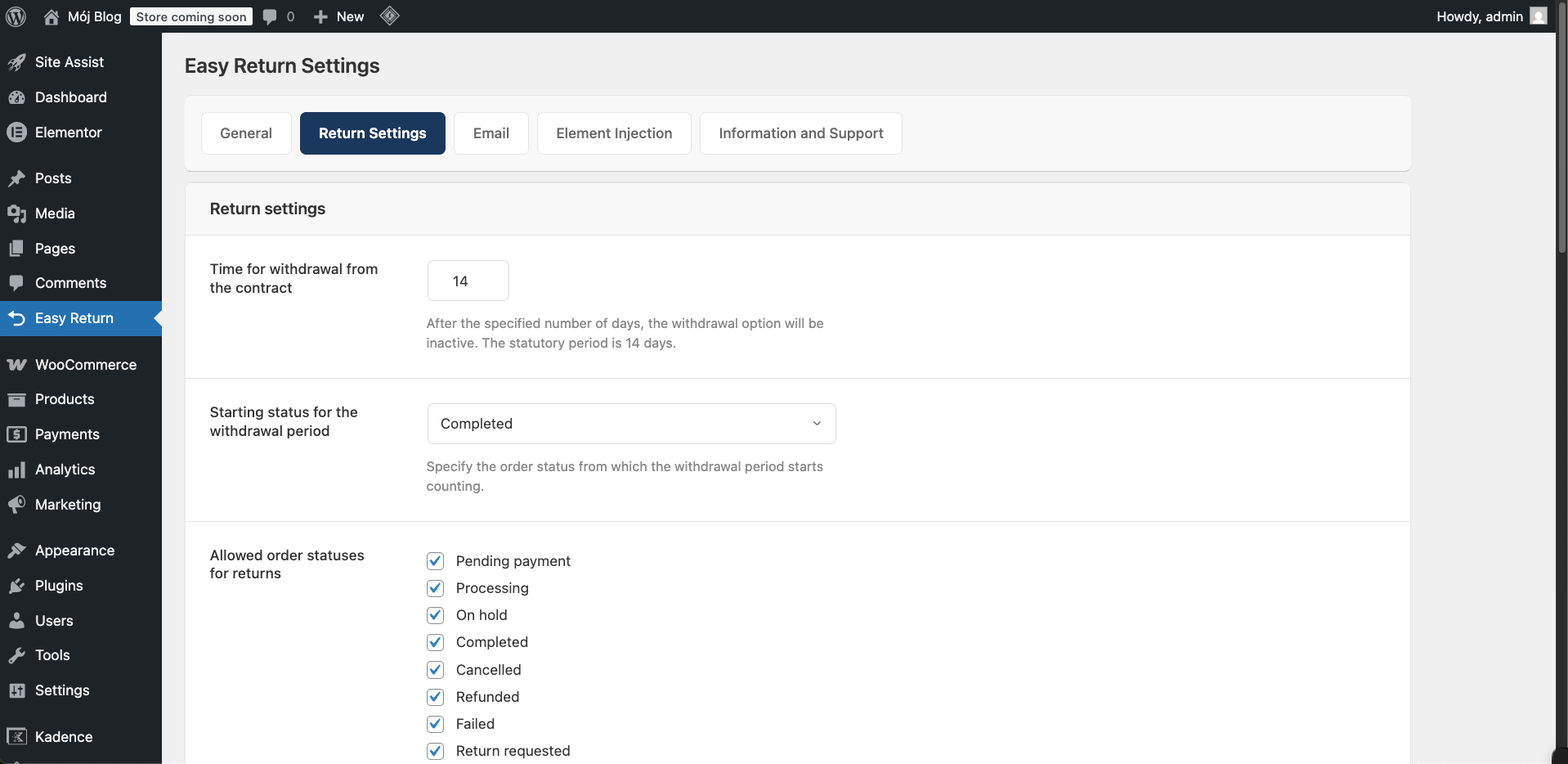The height and width of the screenshot is (764, 1568).
Task: Click the Easy Return arrow icon
Action: [x=16, y=318]
